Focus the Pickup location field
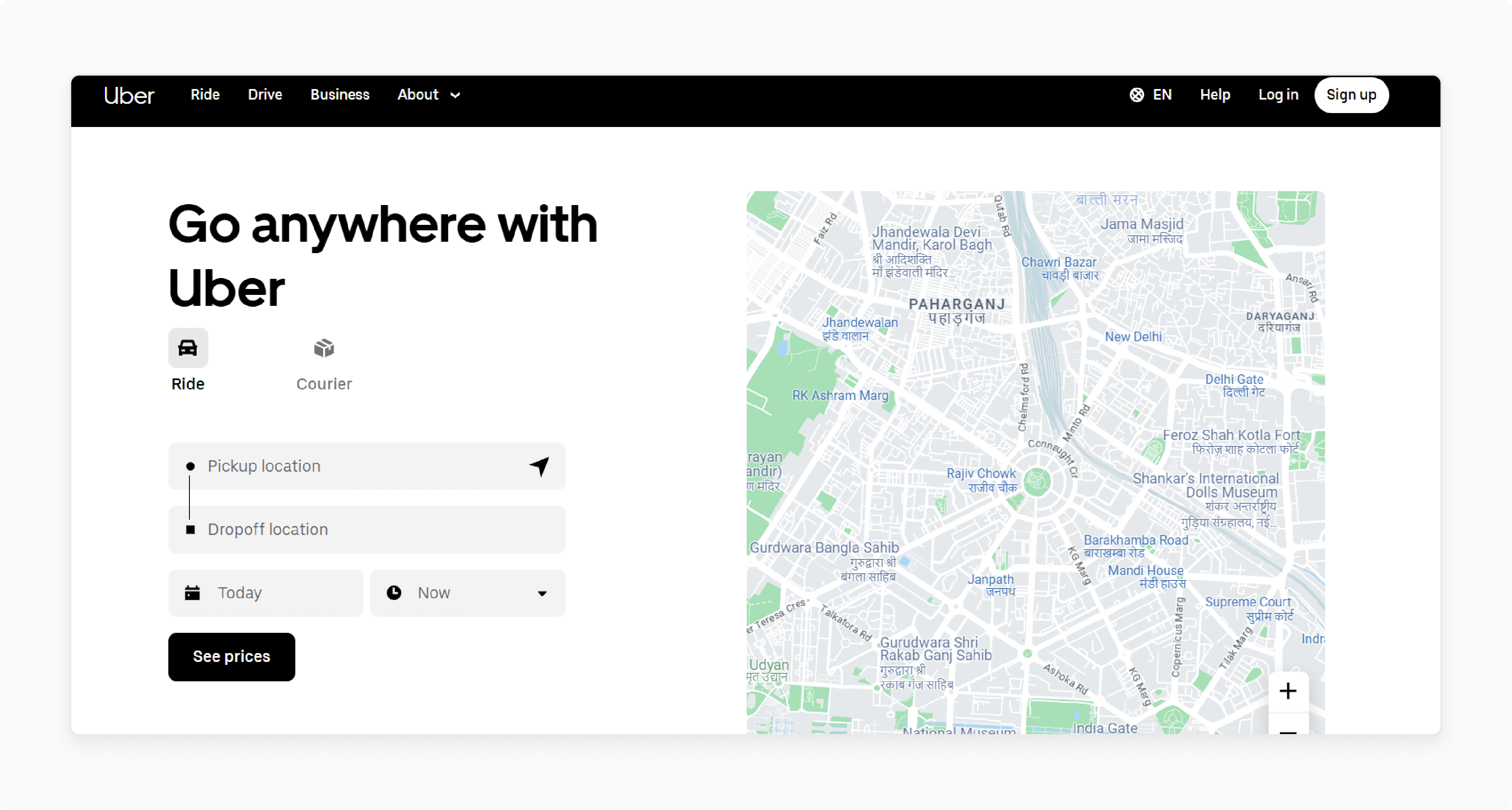The height and width of the screenshot is (810, 1512). (367, 466)
